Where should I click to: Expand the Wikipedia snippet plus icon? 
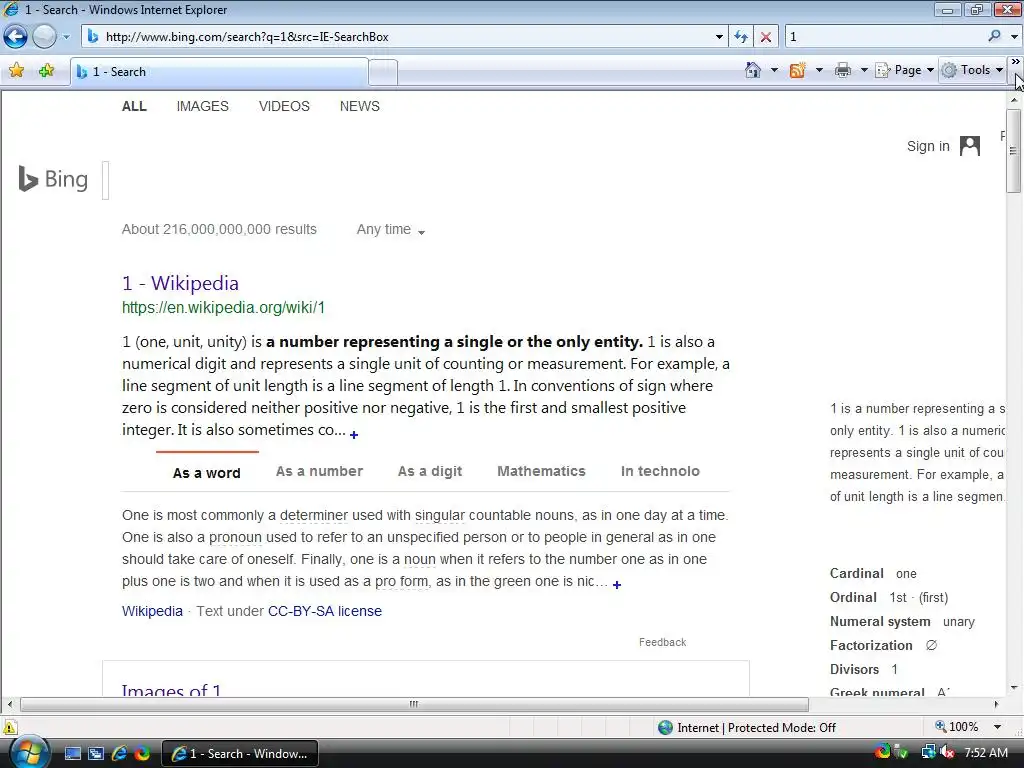coord(354,434)
